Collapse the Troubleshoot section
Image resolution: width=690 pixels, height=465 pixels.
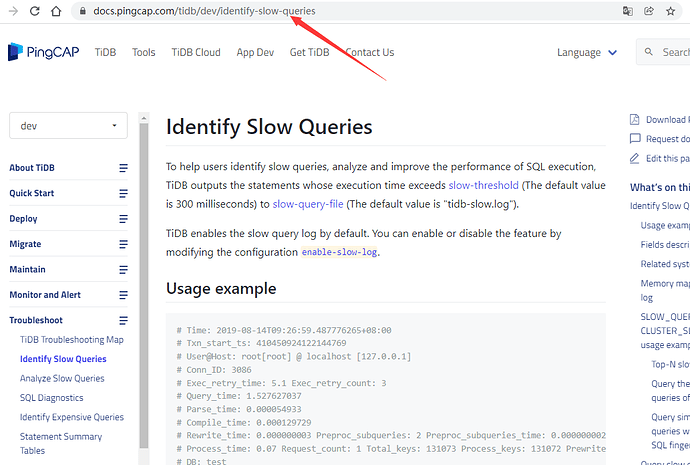coord(123,320)
